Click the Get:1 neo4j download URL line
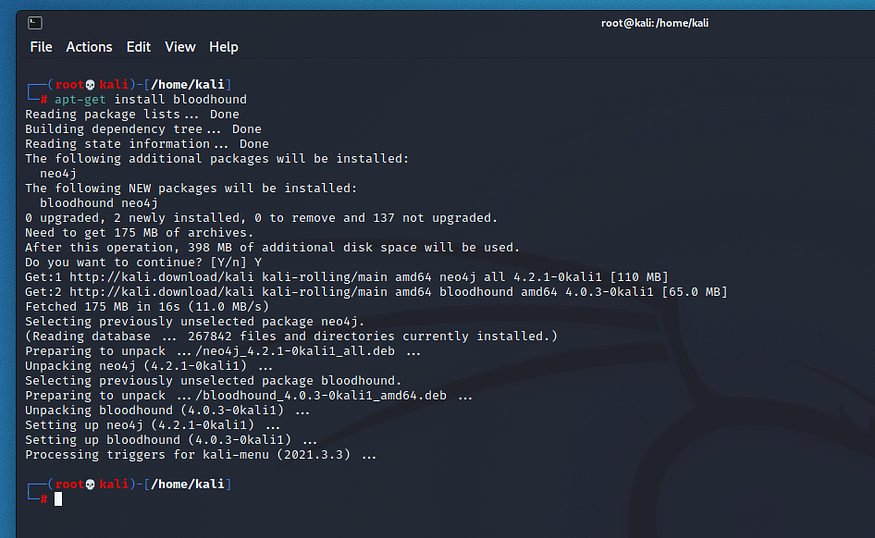 (x=347, y=277)
